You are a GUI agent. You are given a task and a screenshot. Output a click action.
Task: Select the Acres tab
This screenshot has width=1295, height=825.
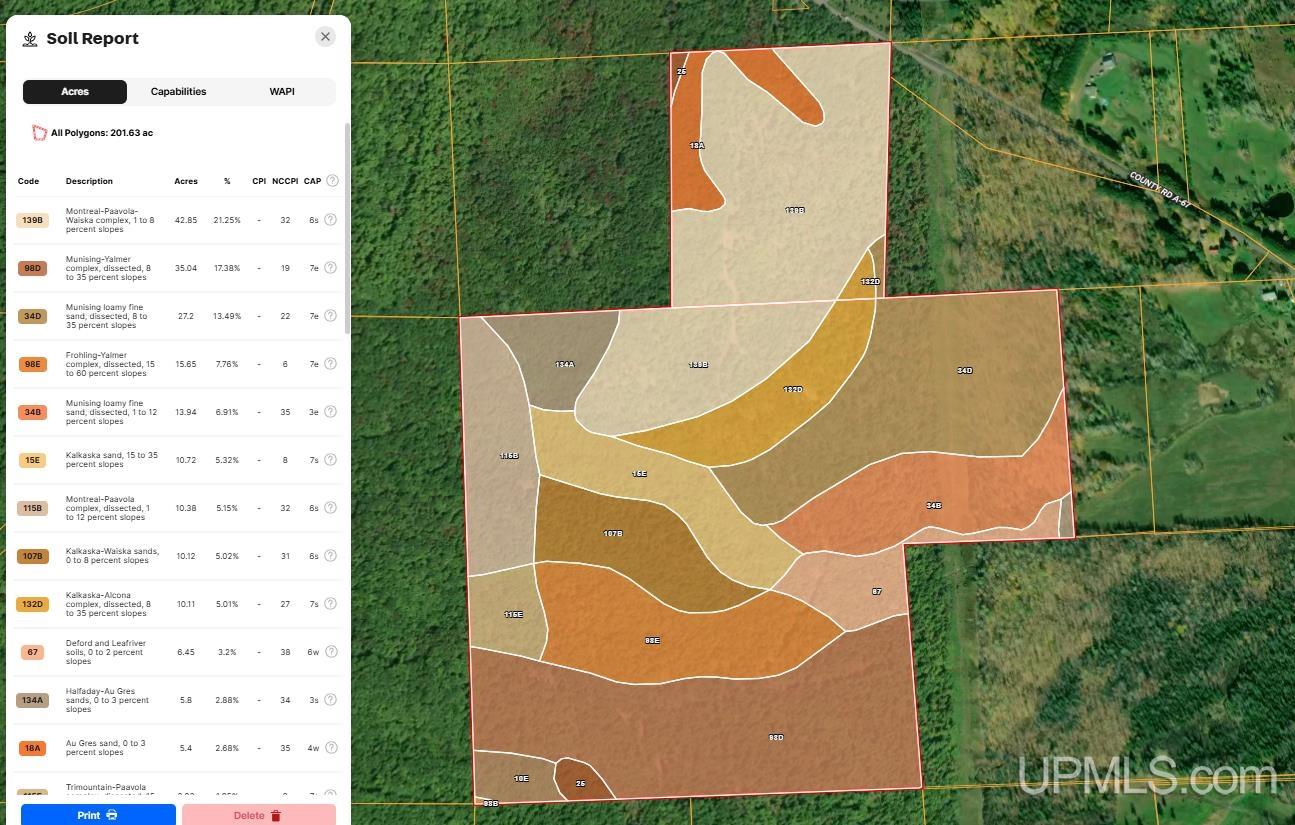75,92
